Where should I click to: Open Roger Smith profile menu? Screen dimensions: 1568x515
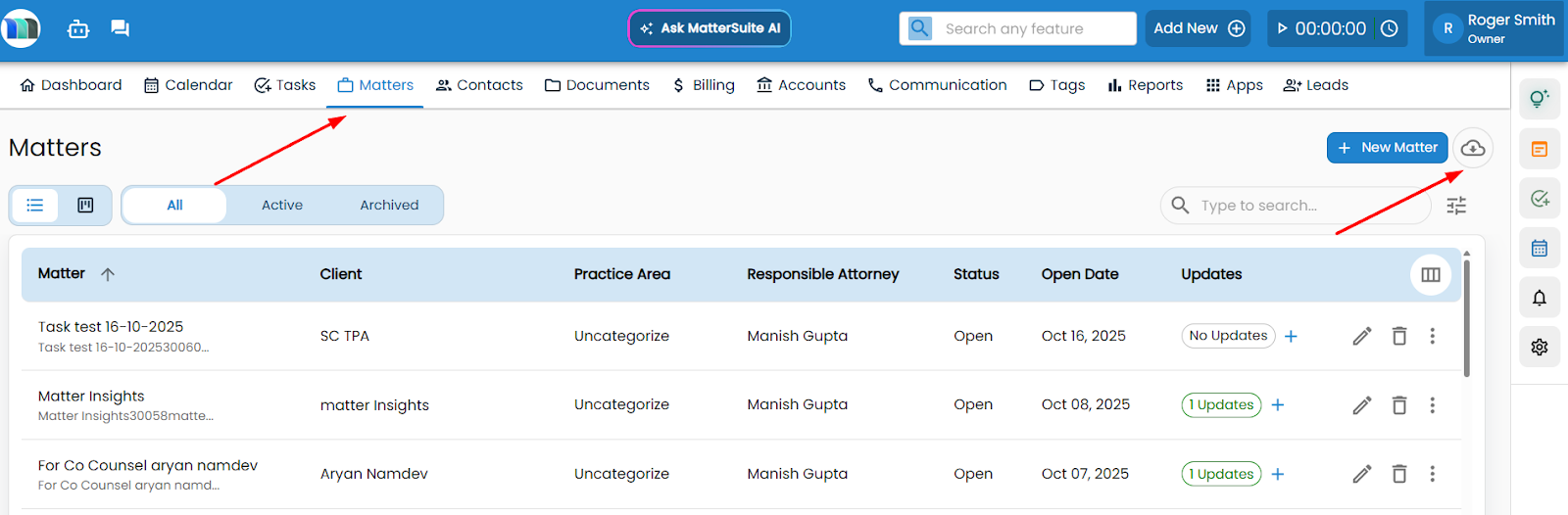tap(1494, 28)
